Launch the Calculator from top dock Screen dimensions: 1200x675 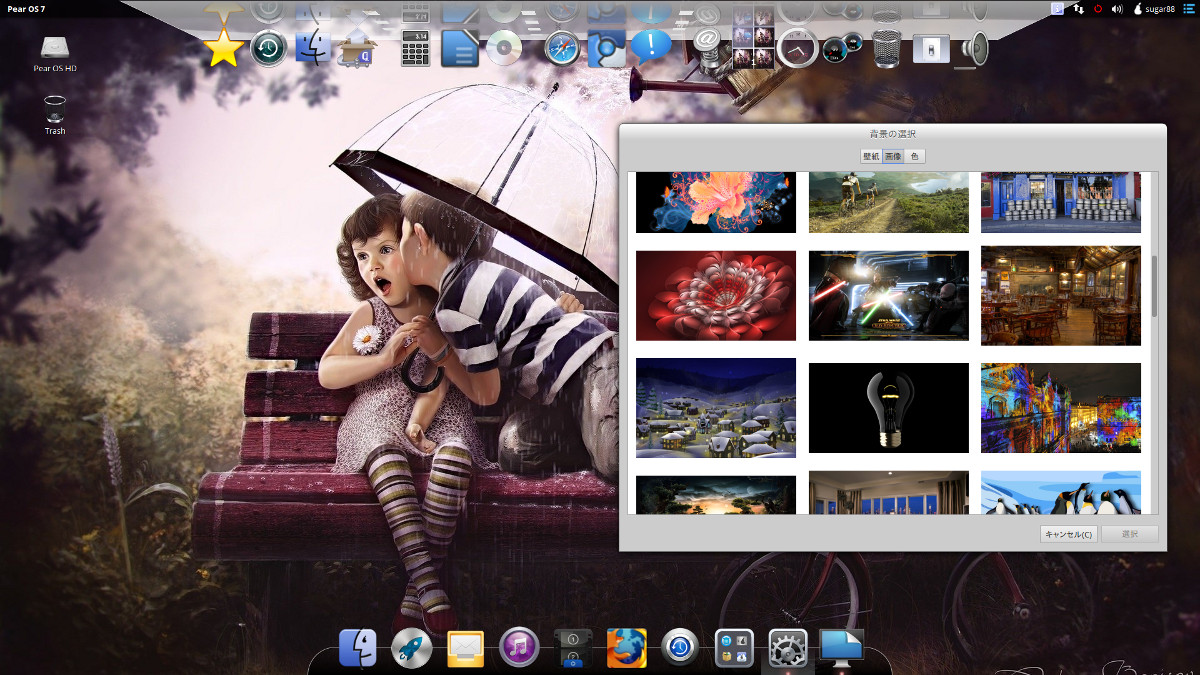coord(416,48)
